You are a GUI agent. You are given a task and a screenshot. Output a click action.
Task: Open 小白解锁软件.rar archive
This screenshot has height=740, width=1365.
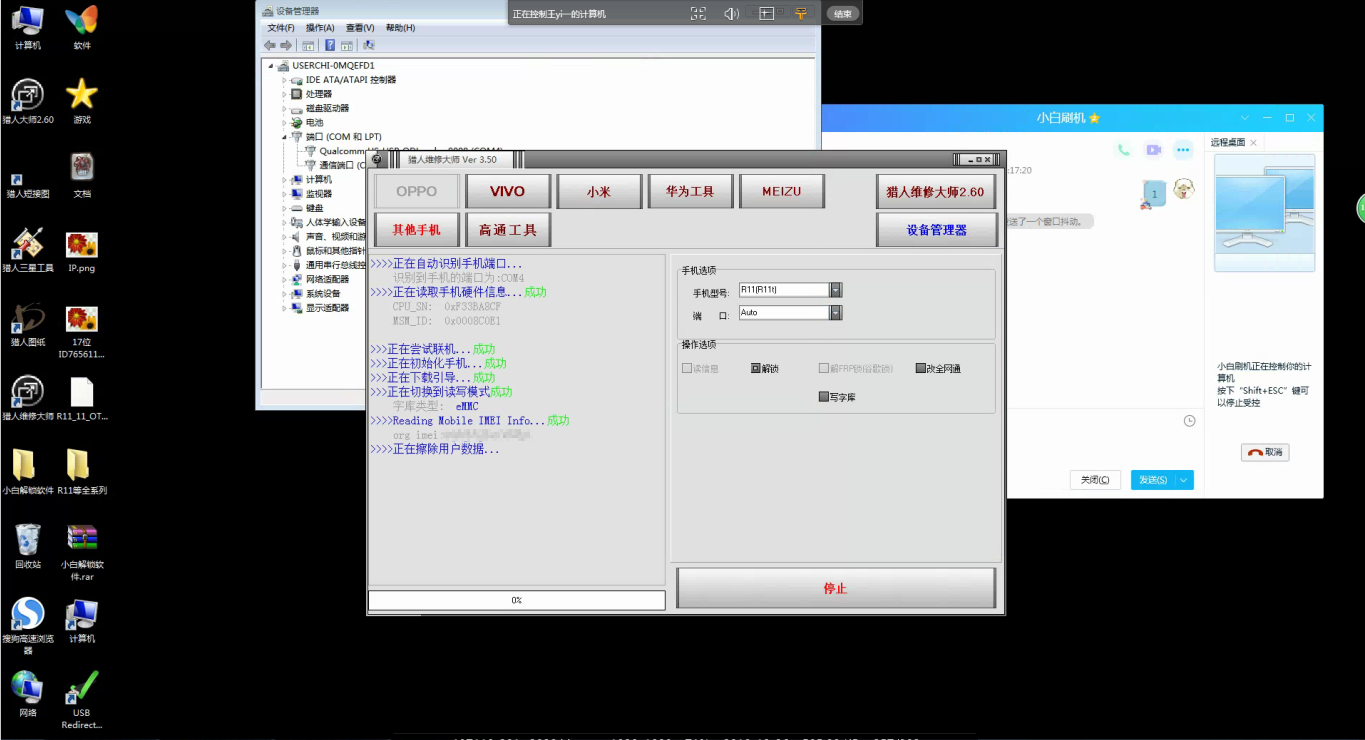pyautogui.click(x=82, y=551)
